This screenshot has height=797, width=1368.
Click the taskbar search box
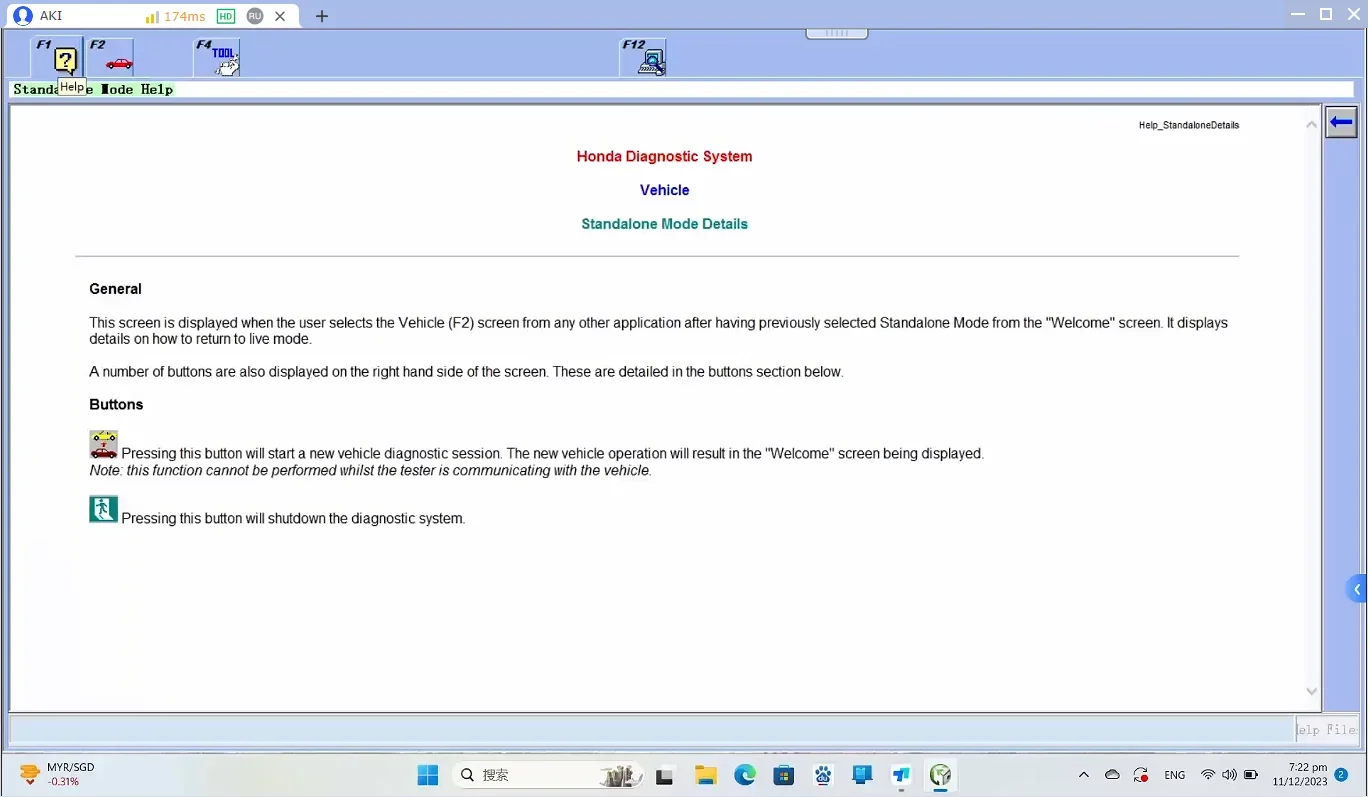click(549, 775)
